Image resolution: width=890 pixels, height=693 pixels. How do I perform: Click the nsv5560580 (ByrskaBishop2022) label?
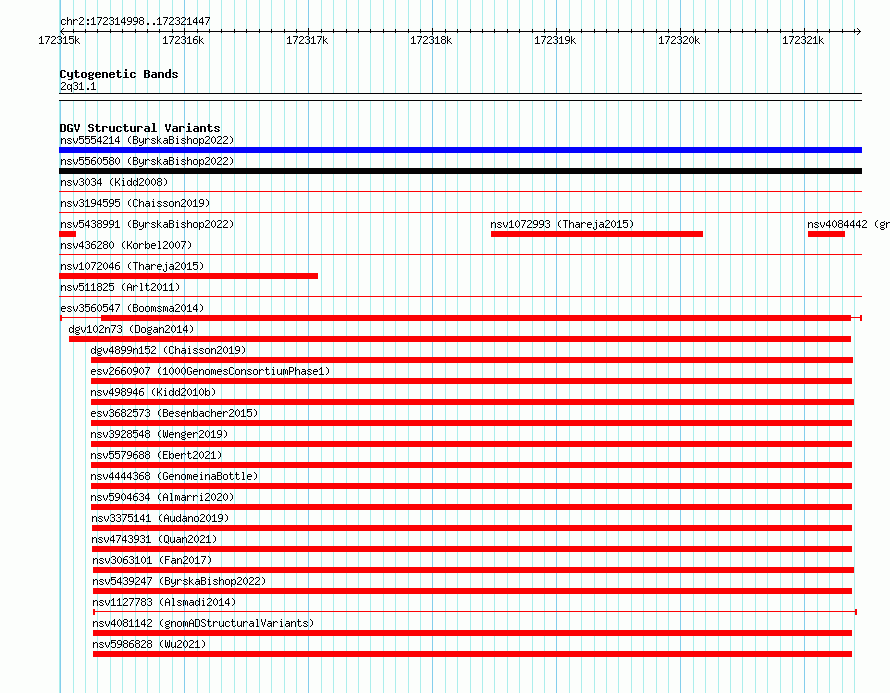coord(147,161)
